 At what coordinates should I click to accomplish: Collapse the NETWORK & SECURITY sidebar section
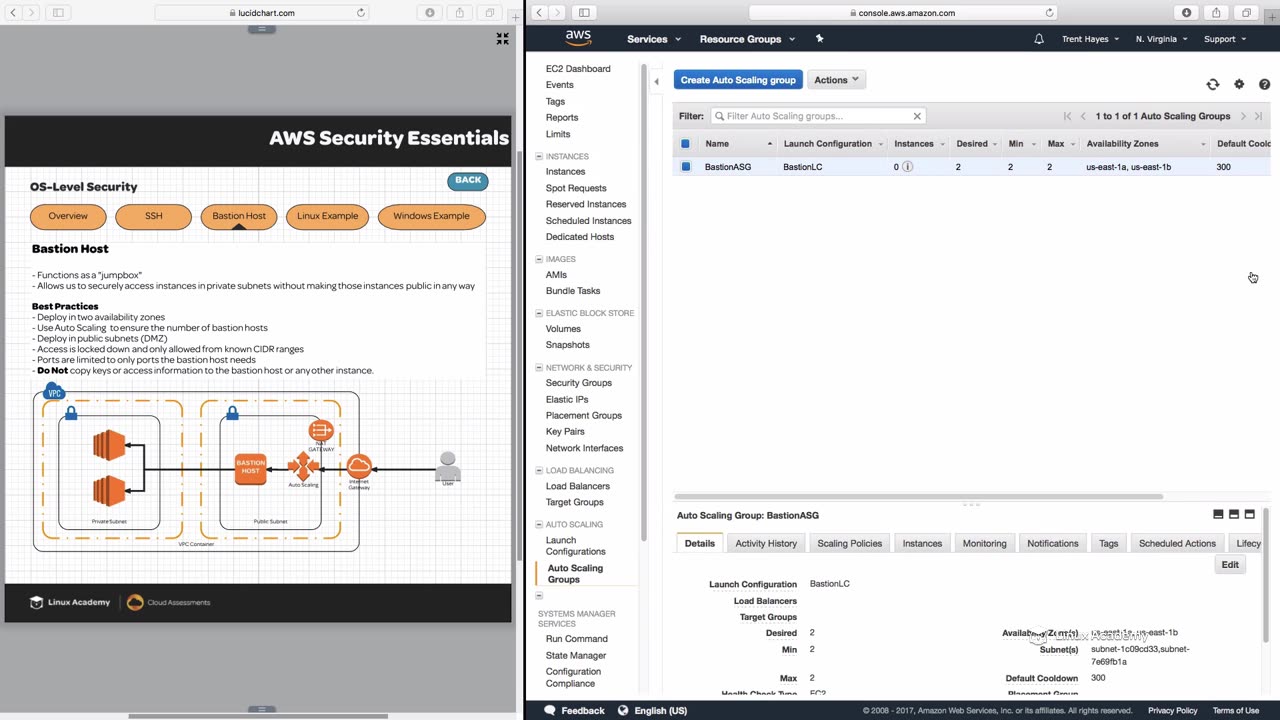(x=539, y=368)
